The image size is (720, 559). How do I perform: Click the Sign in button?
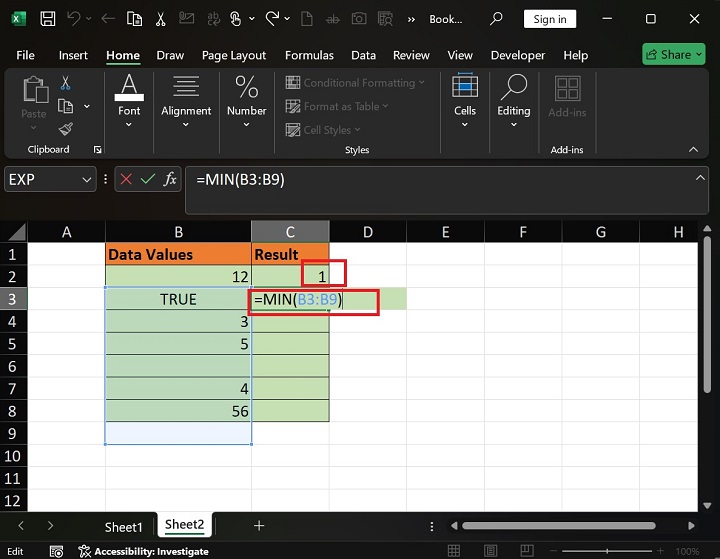(550, 19)
